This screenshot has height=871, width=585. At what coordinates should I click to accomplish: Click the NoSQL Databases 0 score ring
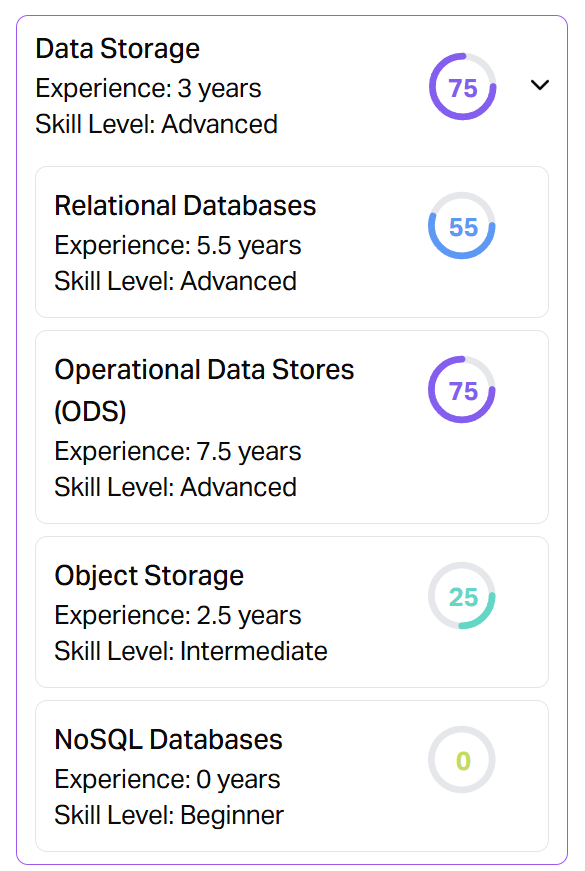coord(462,759)
